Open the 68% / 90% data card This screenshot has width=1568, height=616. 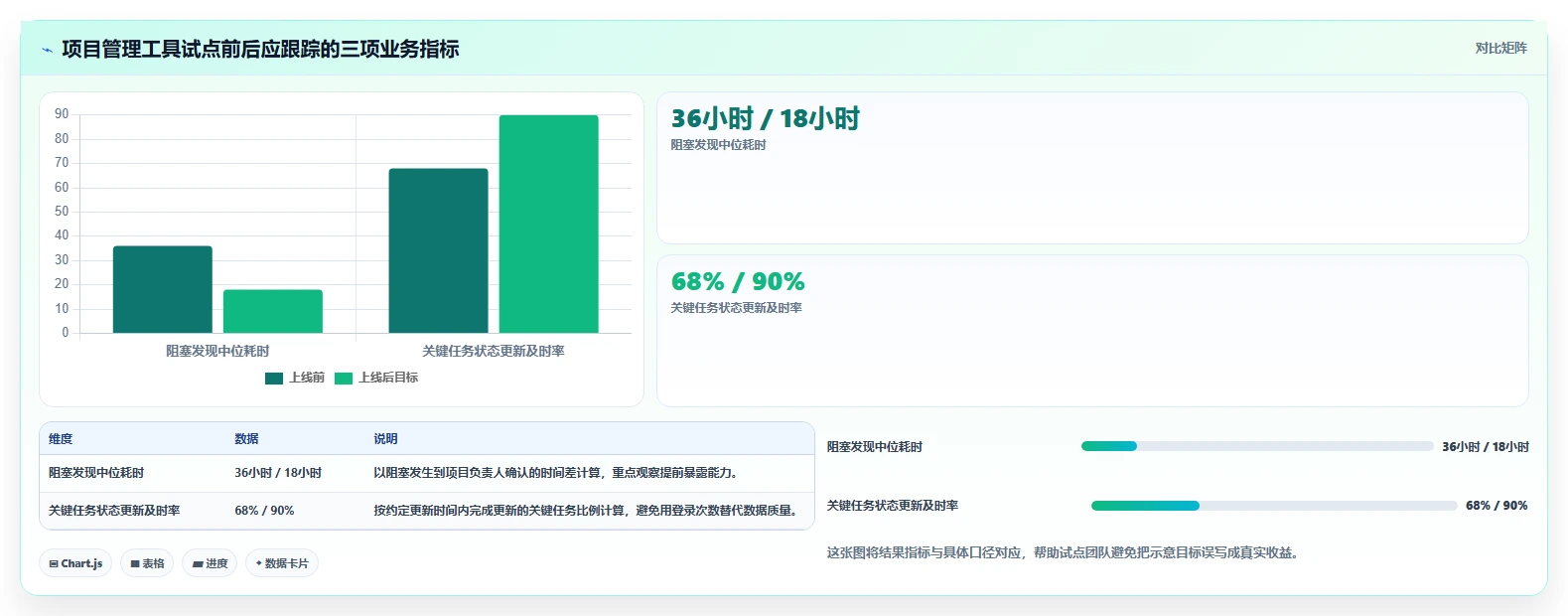pos(1092,331)
